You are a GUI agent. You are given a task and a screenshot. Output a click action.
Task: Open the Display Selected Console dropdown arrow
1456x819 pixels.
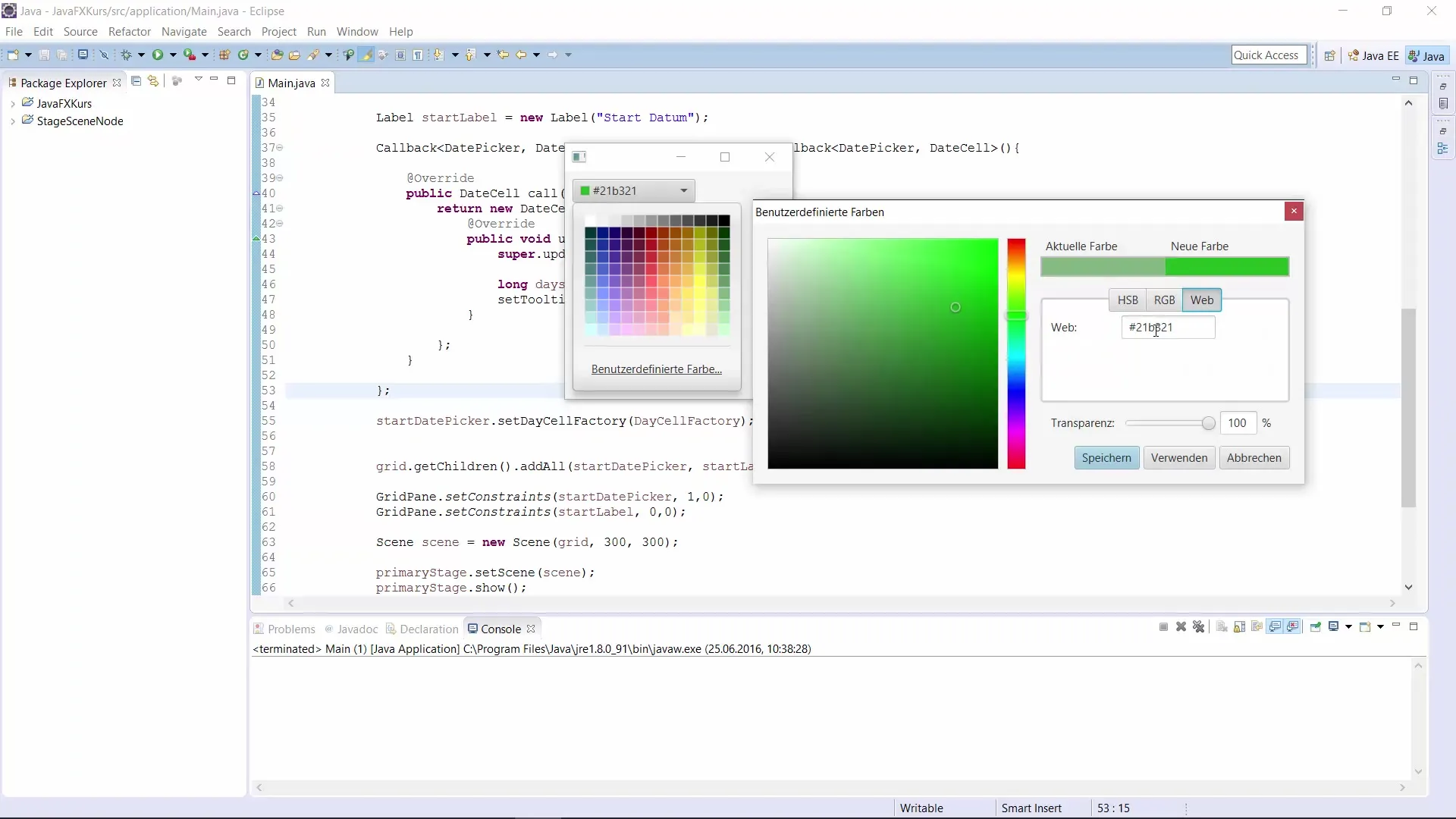(x=1348, y=627)
